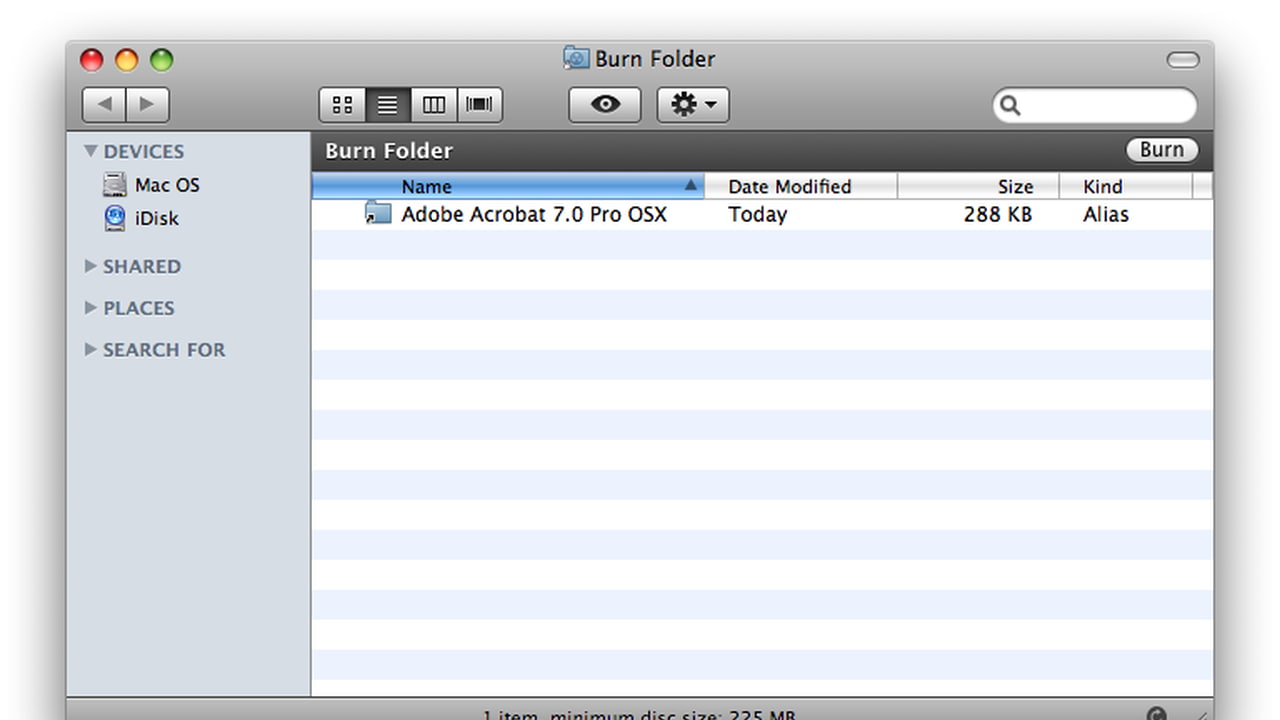Switch to column view
The image size is (1280, 720).
pyautogui.click(x=434, y=105)
